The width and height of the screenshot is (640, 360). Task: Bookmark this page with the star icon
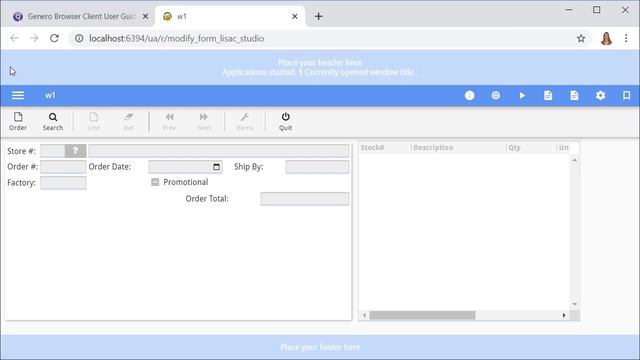[x=581, y=38]
